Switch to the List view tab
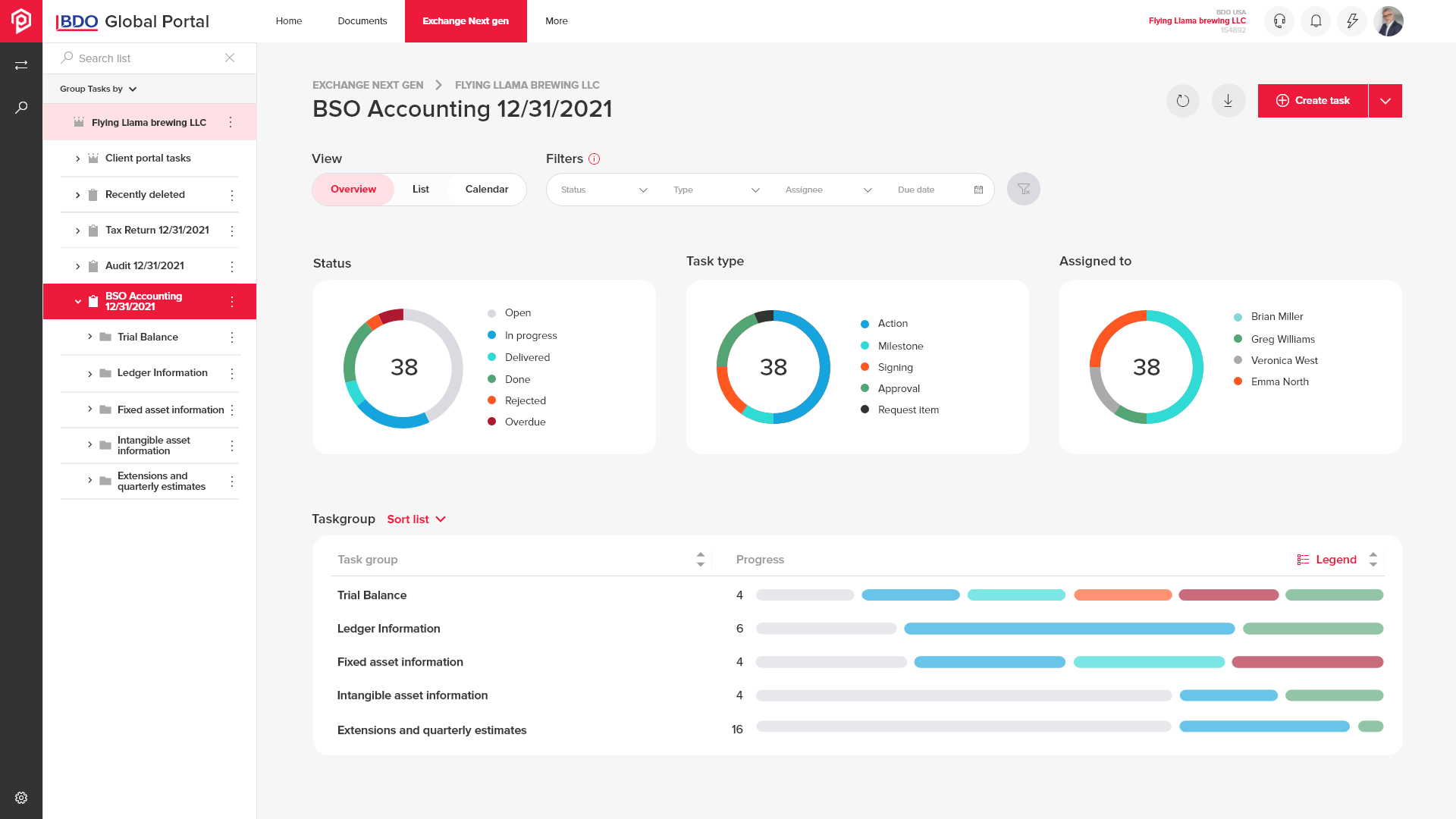1456x819 pixels. 420,189
